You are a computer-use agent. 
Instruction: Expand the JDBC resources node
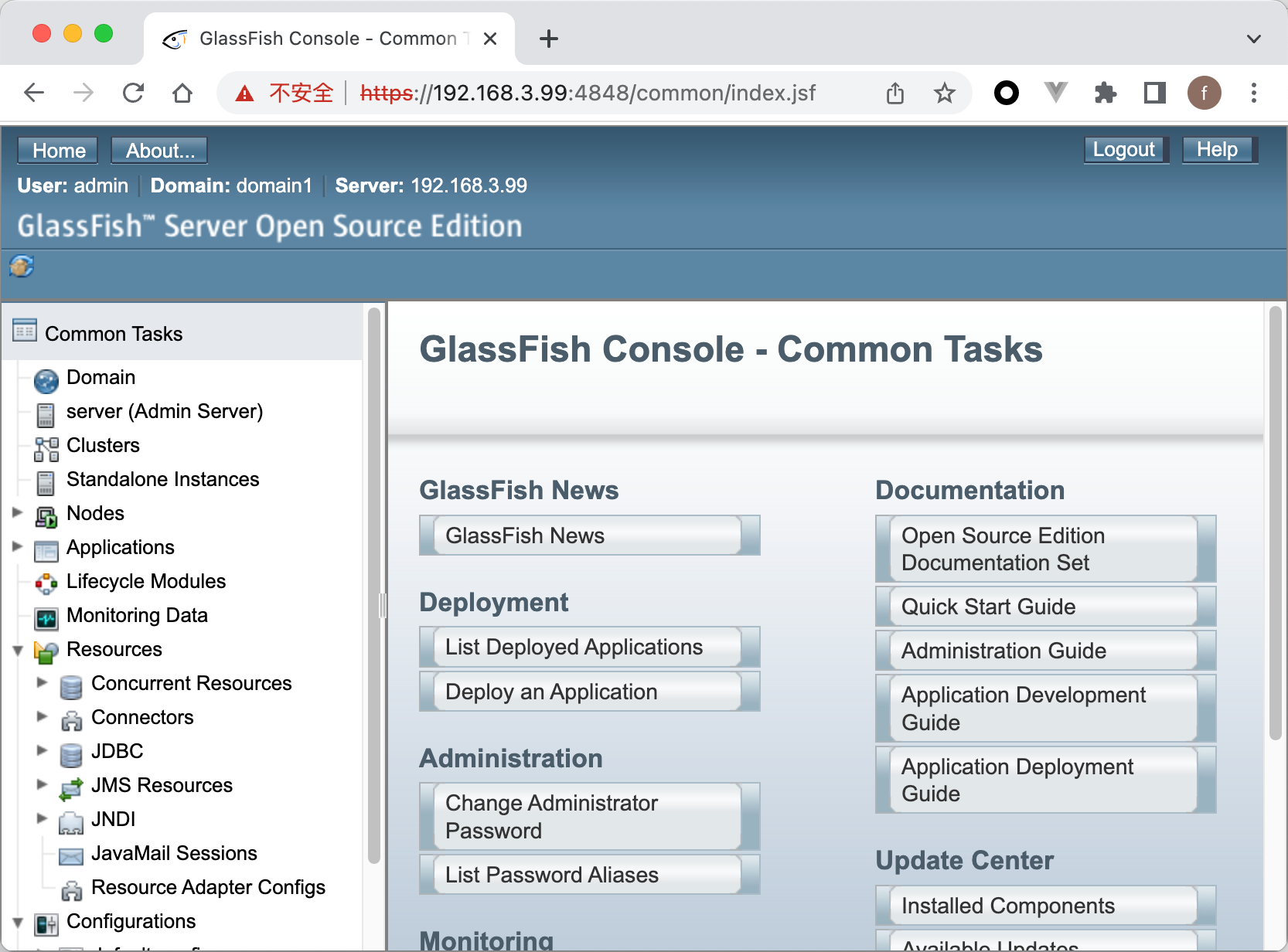[x=43, y=750]
